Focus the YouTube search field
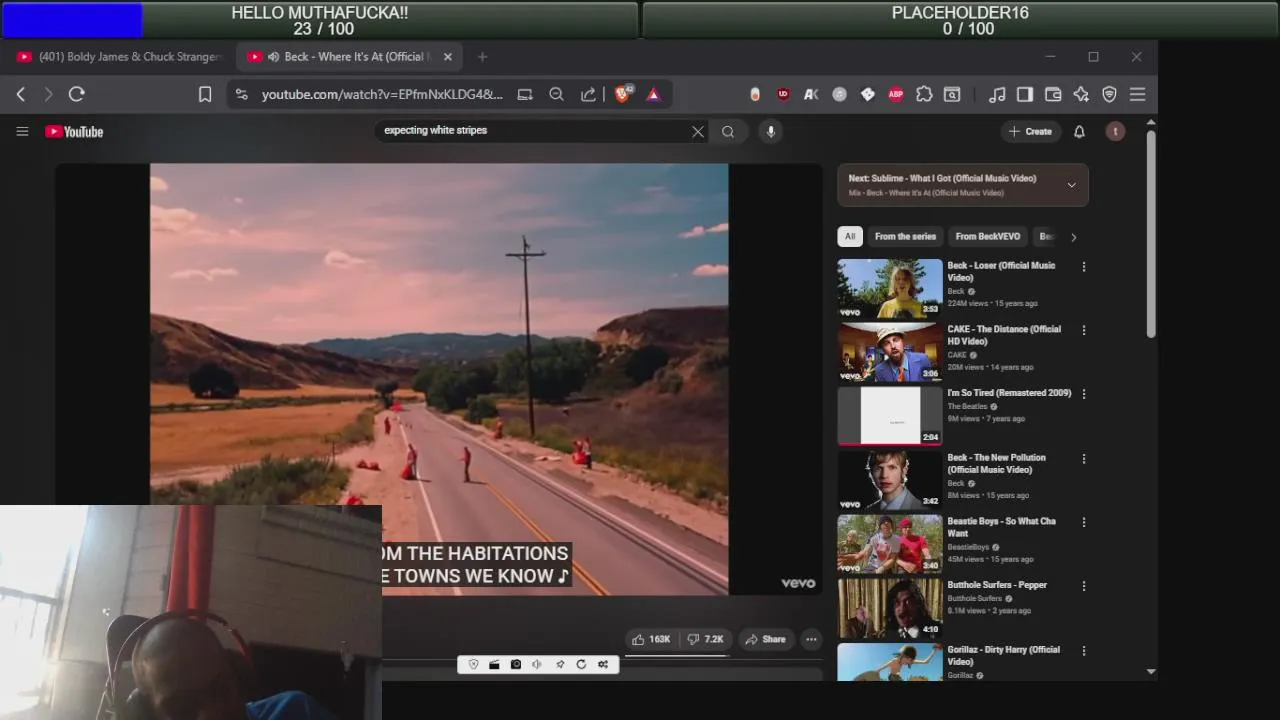 pos(535,131)
